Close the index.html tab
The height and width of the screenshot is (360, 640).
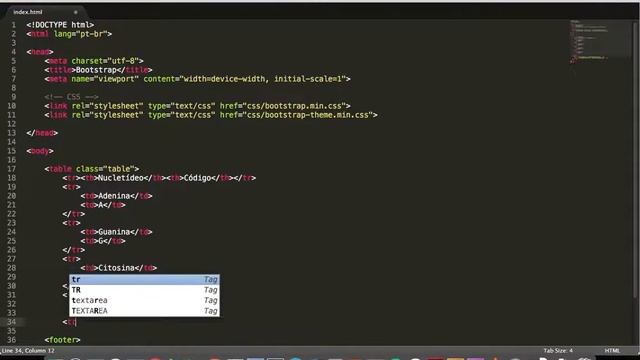(x=76, y=12)
